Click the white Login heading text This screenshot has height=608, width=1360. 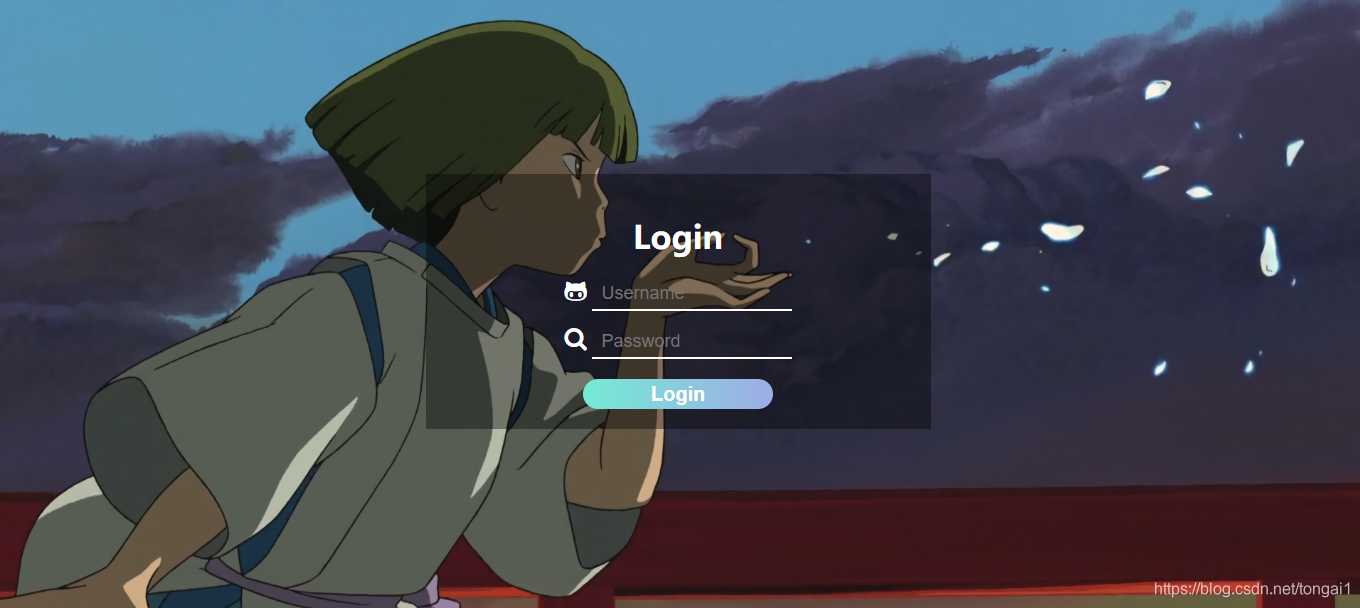[x=678, y=238]
